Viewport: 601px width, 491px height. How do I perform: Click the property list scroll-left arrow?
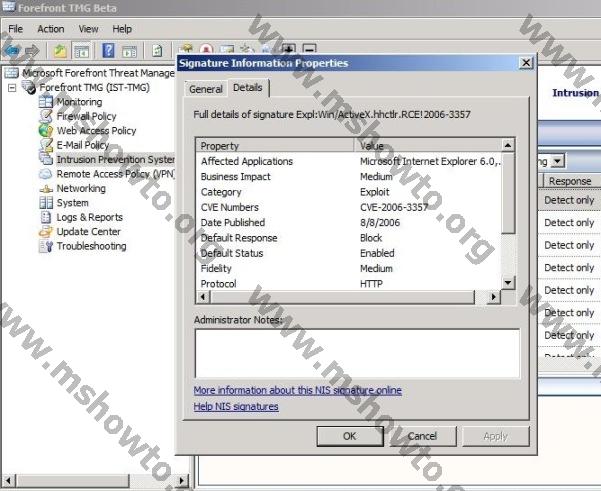coord(203,297)
